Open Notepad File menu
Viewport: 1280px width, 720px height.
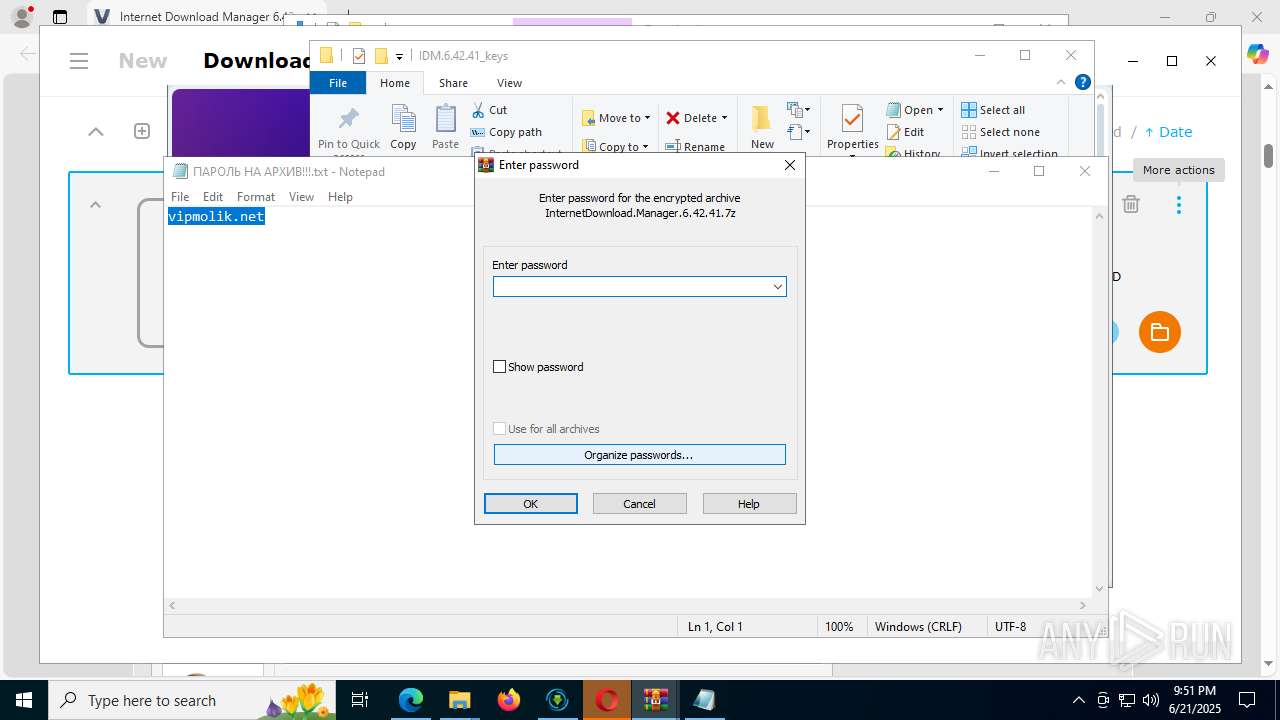(180, 197)
